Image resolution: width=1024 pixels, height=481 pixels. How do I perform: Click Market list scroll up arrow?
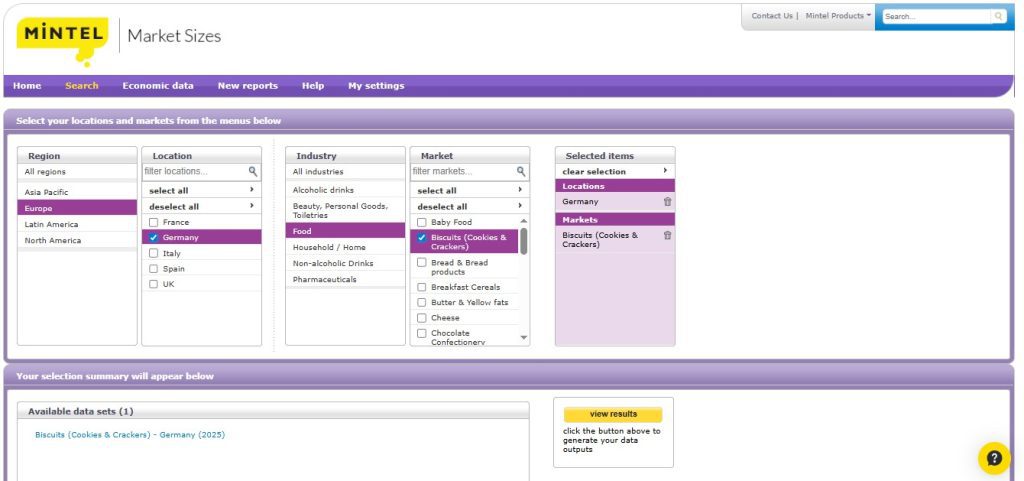point(524,221)
